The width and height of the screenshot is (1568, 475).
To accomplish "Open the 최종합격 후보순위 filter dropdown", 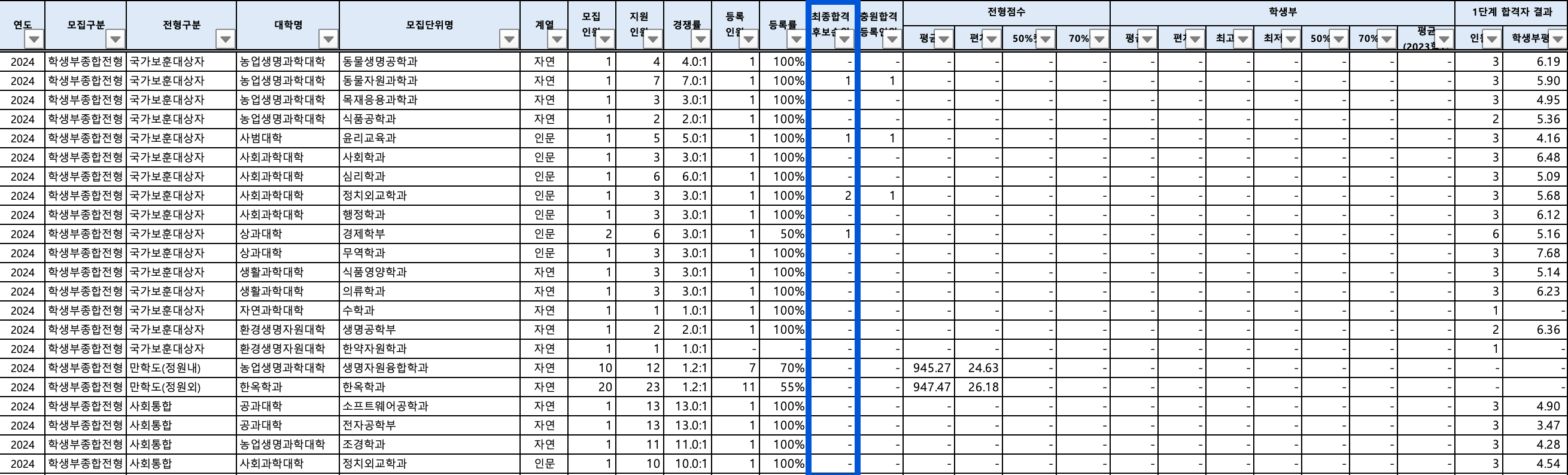I will (x=844, y=39).
